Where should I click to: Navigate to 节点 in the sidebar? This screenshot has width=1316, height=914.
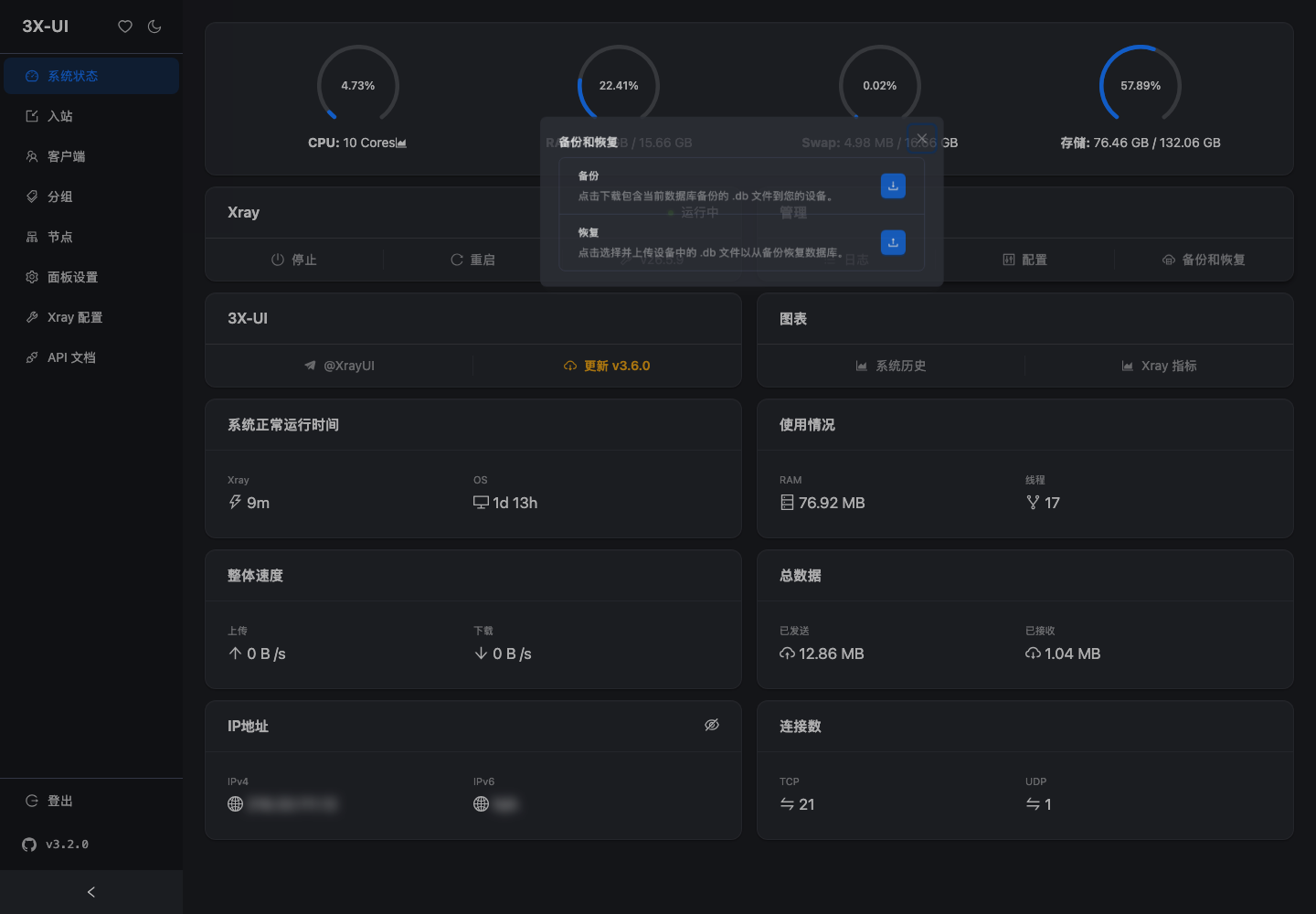pyautogui.click(x=91, y=237)
